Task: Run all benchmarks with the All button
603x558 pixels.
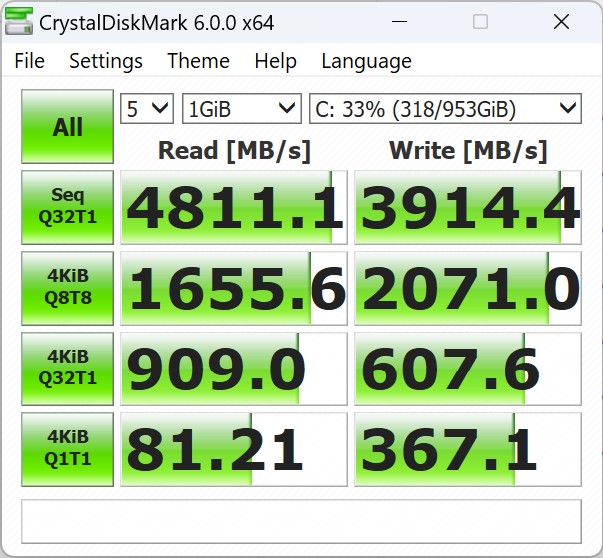Action: click(68, 127)
